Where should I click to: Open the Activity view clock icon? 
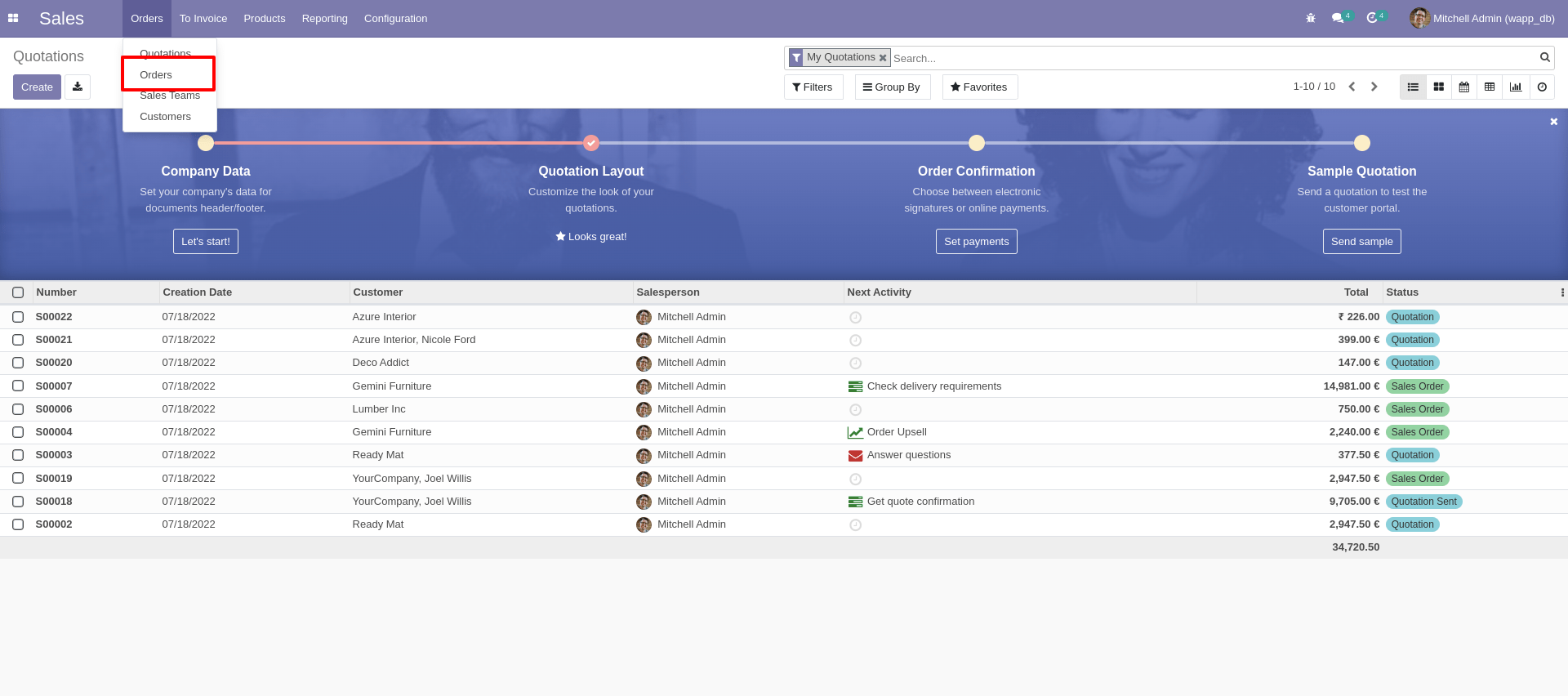tap(1542, 87)
